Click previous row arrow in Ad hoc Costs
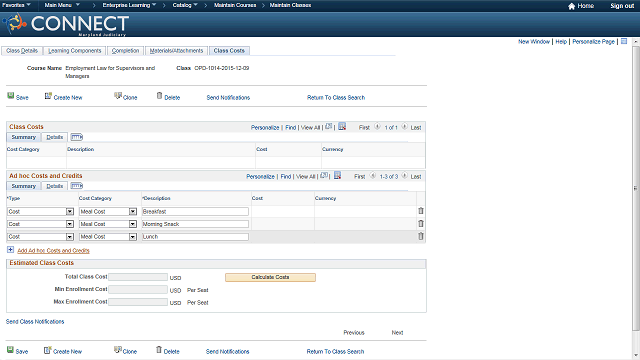Viewport: 640px width, 360px height. pos(373,176)
